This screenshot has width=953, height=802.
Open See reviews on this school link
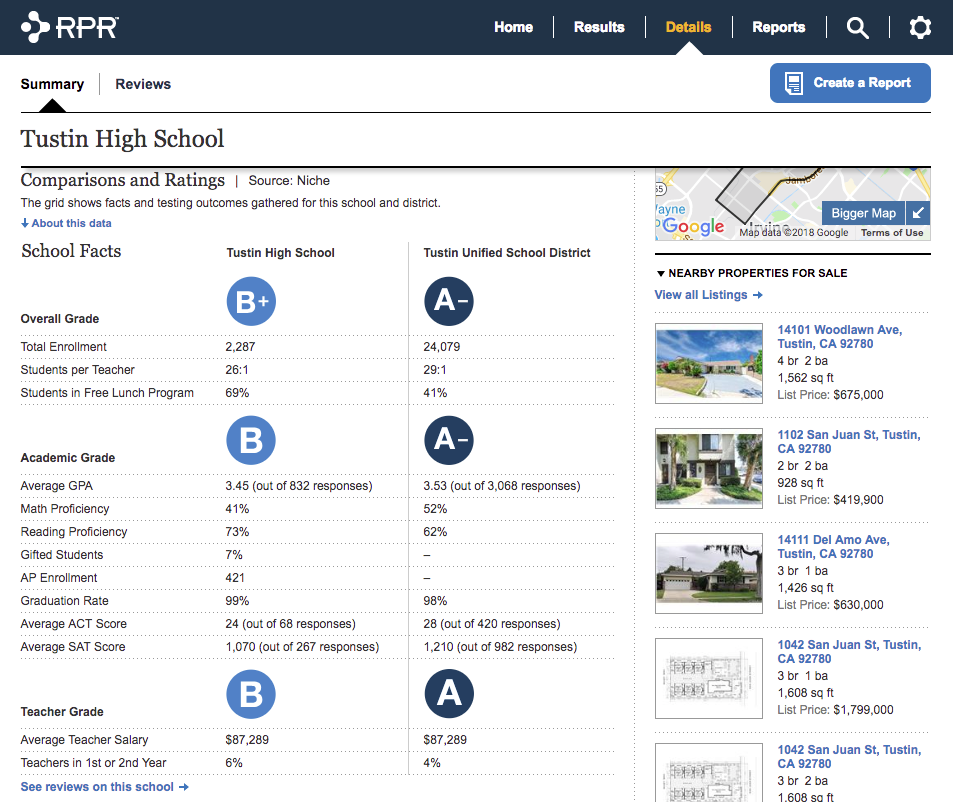[105, 787]
